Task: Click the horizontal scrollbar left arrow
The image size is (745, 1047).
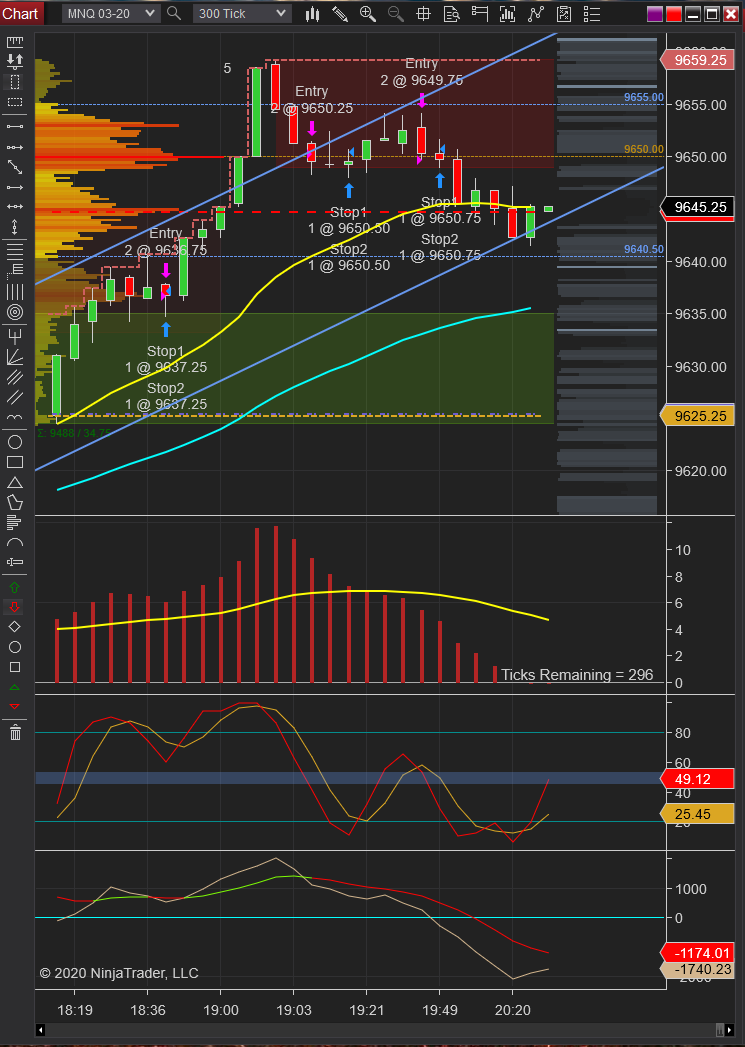Action: [x=40, y=1030]
